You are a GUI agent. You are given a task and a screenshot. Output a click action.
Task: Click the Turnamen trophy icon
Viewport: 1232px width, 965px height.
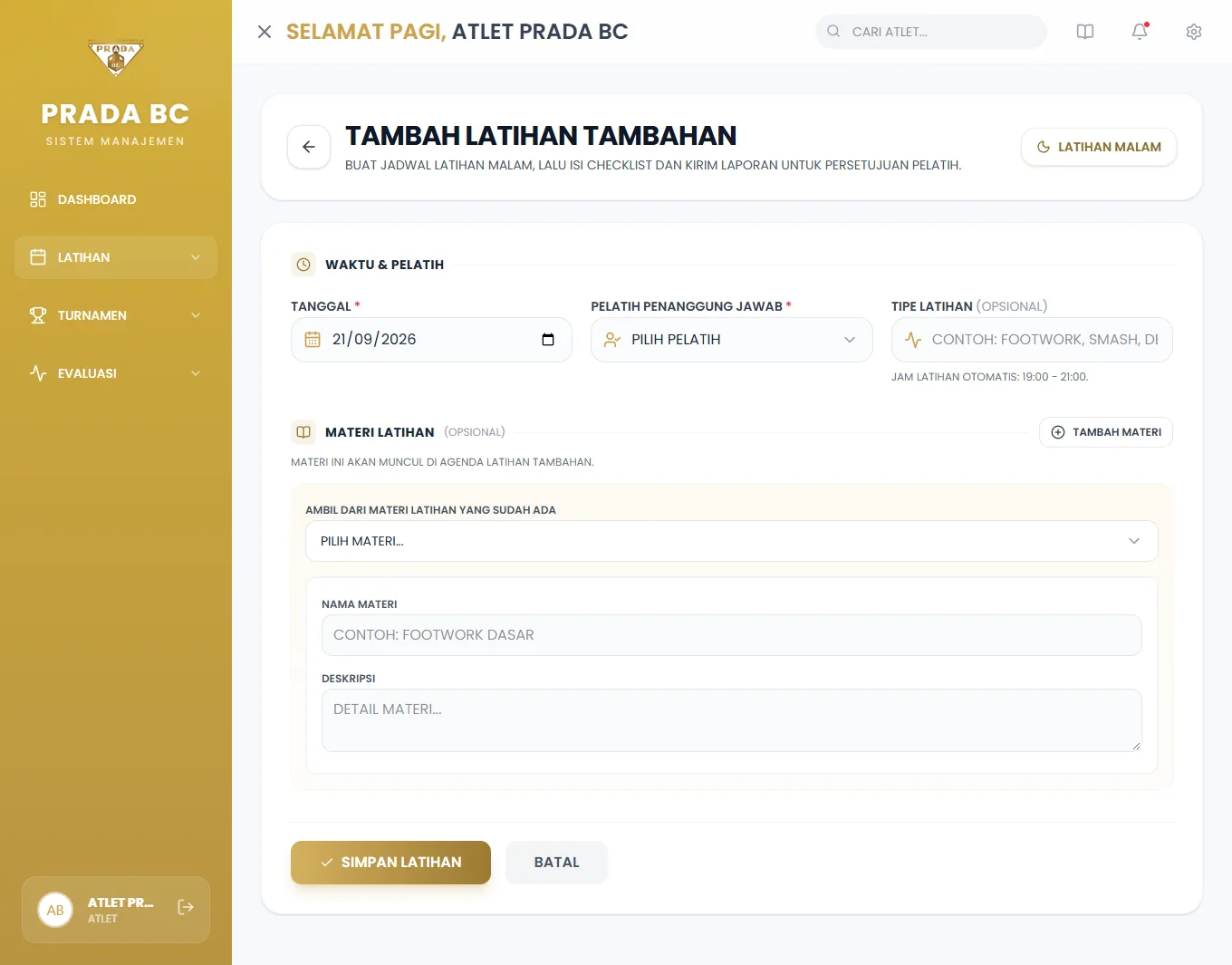38,315
